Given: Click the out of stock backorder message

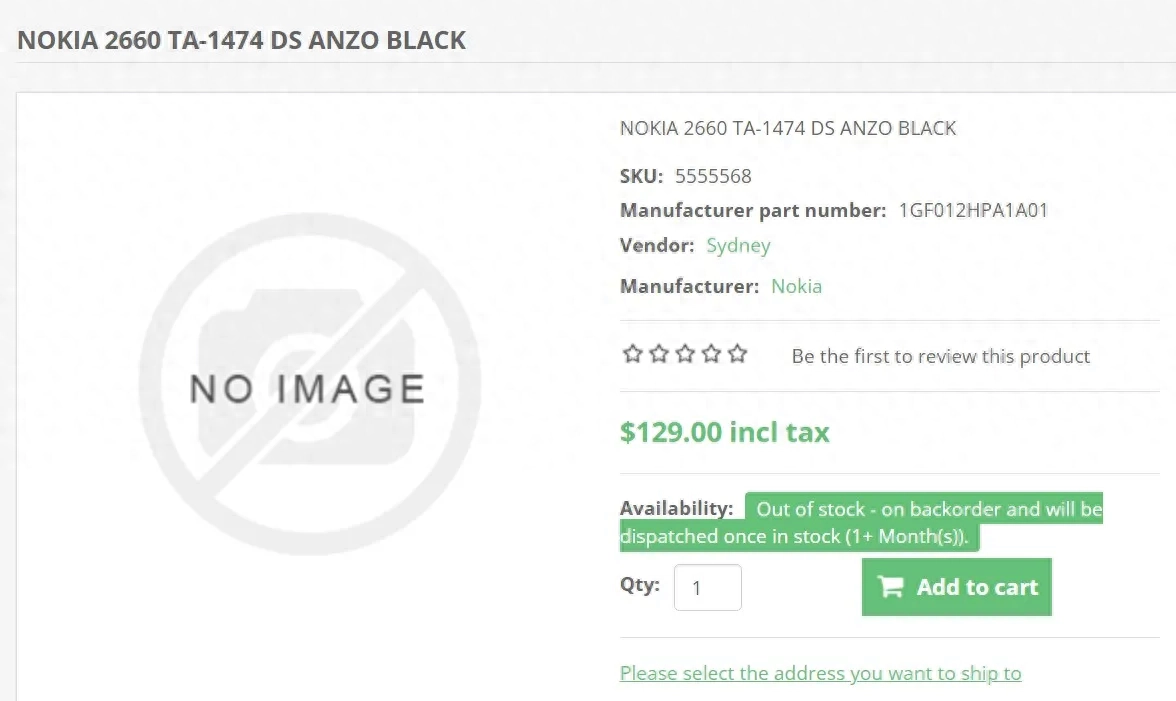Looking at the screenshot, I should coord(861,523).
